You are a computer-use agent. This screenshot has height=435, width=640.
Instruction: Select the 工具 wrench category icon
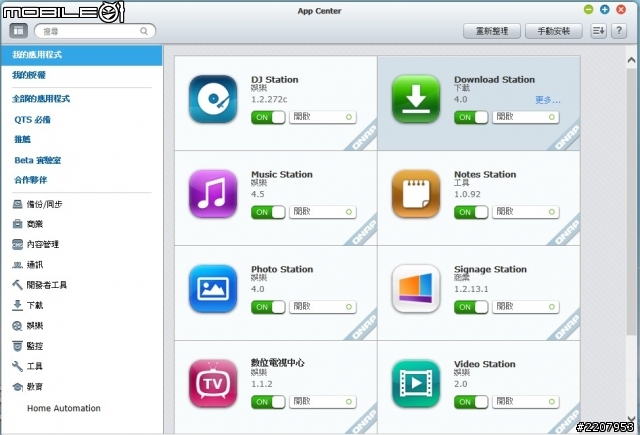pyautogui.click(x=17, y=366)
